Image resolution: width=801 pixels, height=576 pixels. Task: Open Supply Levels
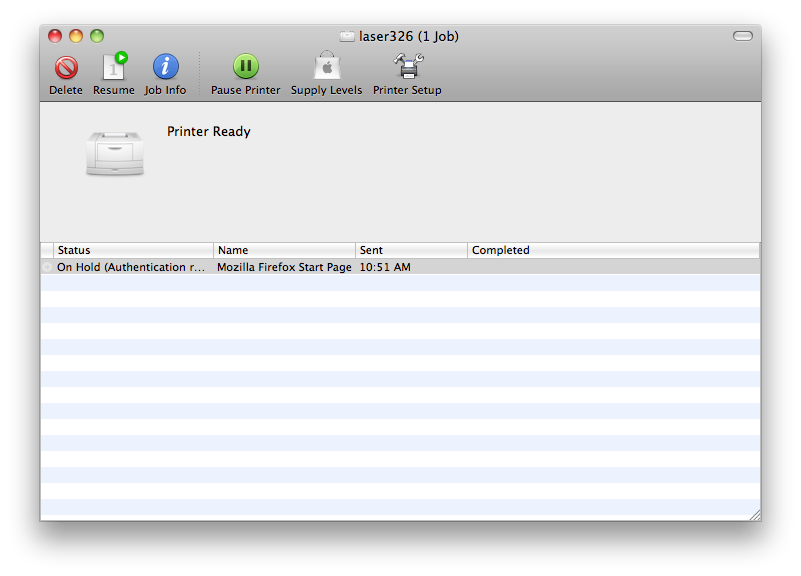(x=326, y=68)
